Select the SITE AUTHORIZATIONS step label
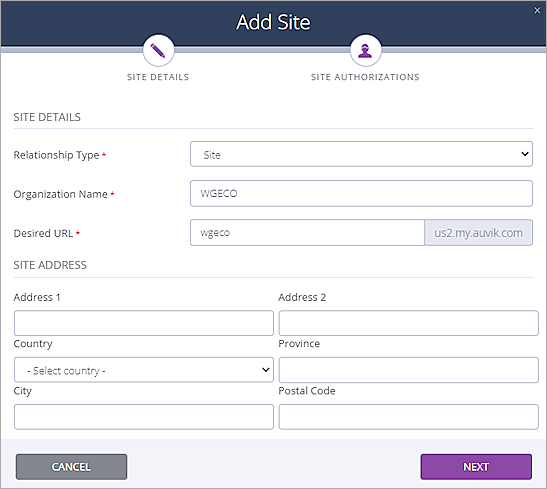The image size is (547, 489). [x=365, y=77]
